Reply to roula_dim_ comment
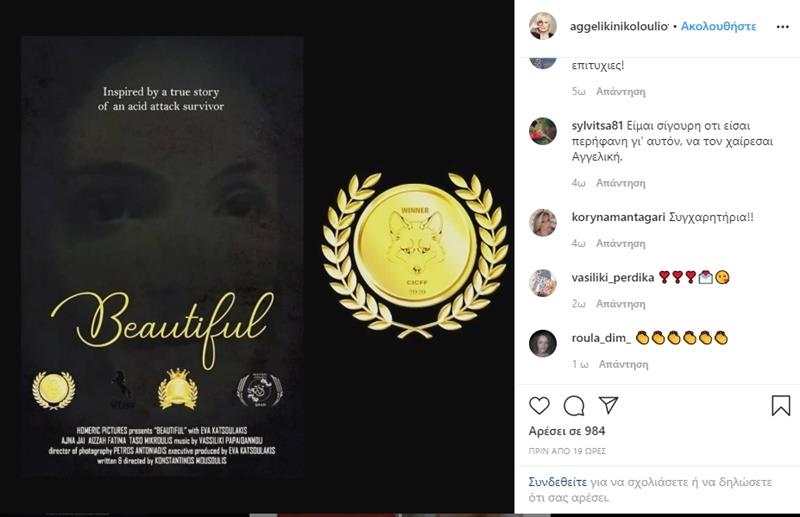800x517 pixels. point(623,364)
